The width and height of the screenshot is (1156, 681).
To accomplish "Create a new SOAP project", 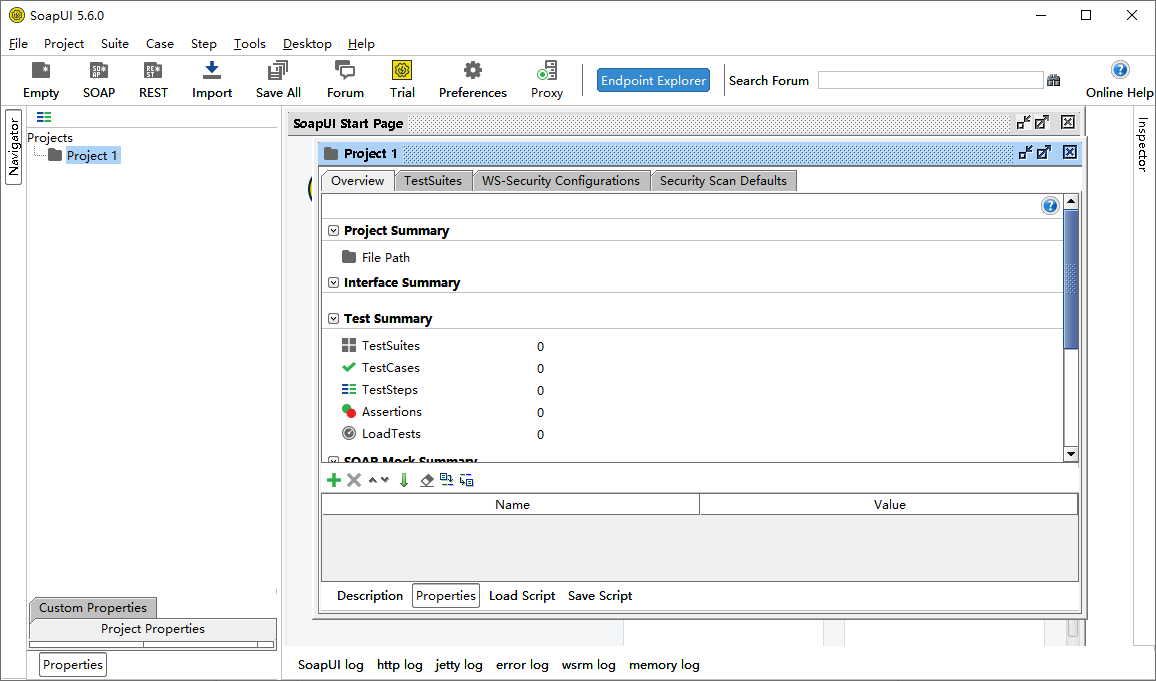I will click(99, 80).
